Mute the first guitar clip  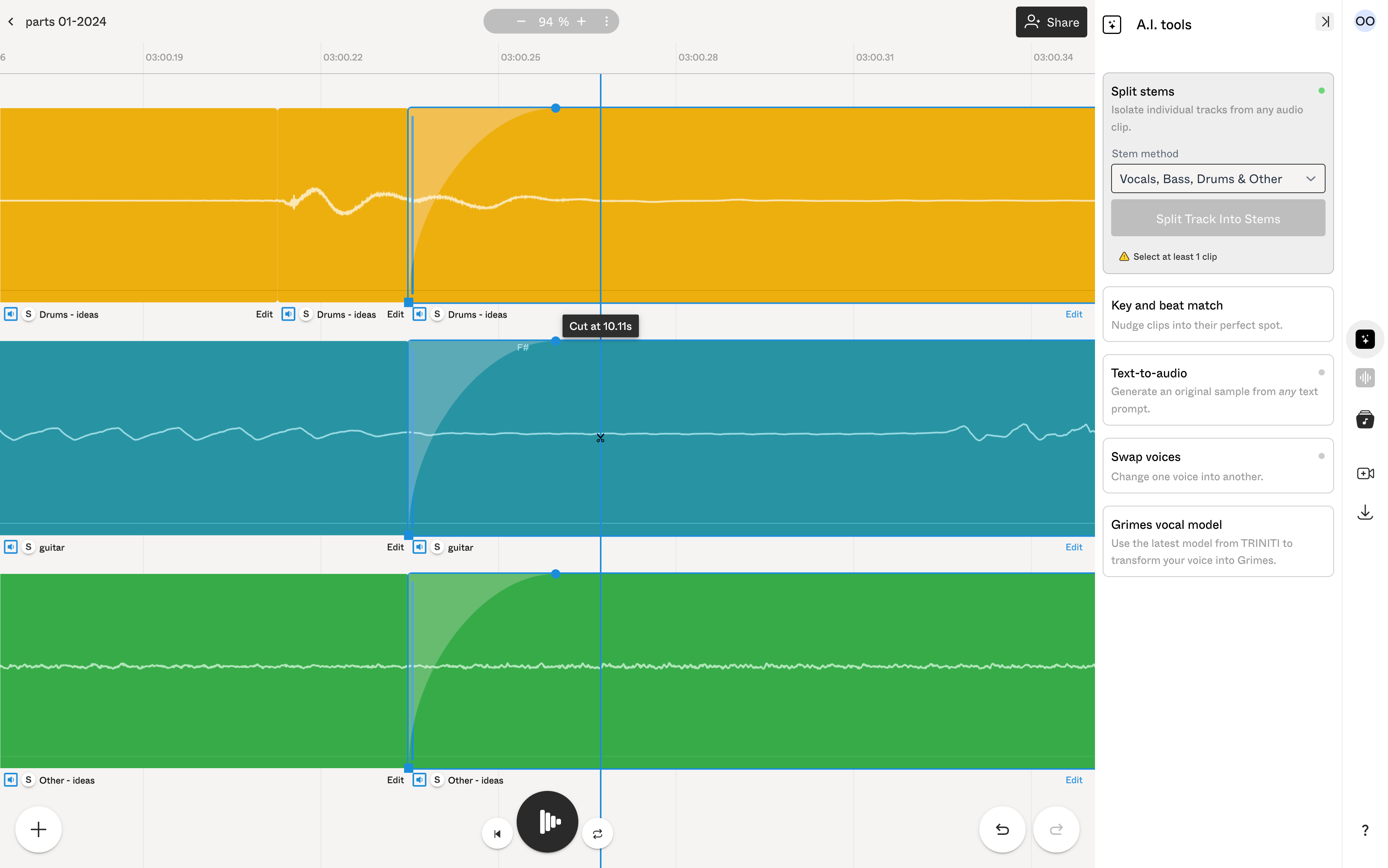[11, 547]
